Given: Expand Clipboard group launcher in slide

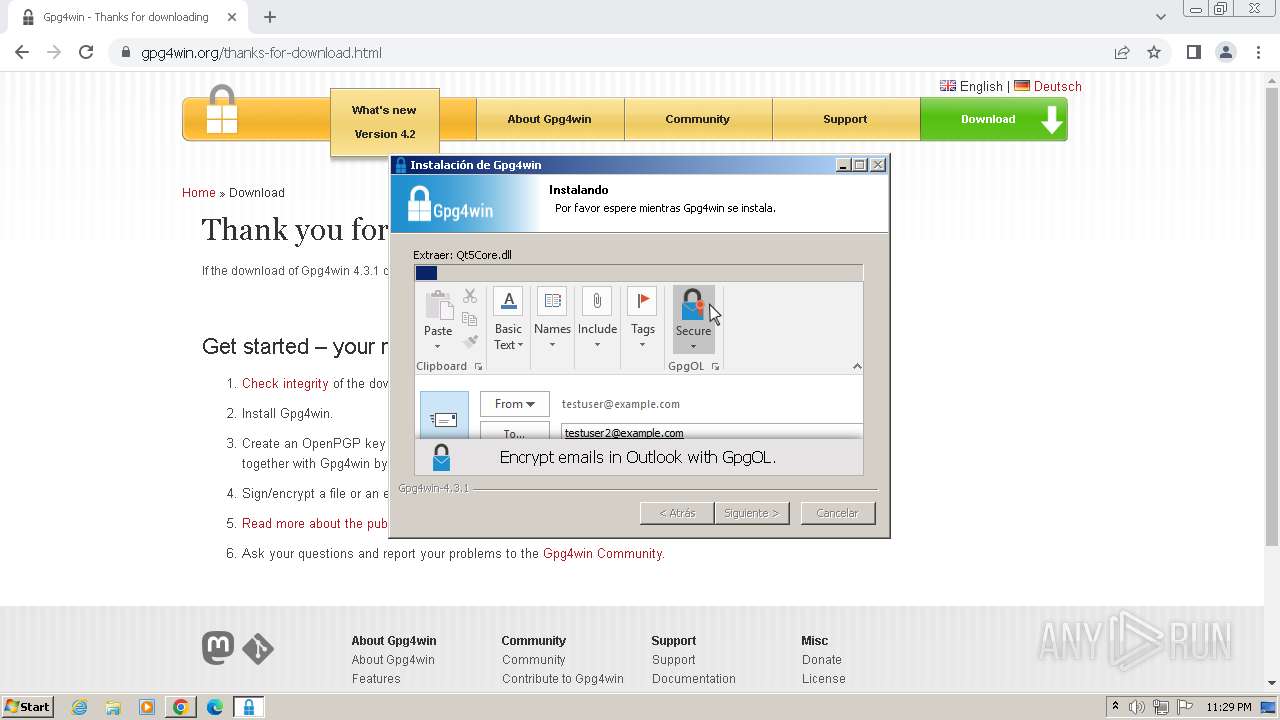Looking at the screenshot, I should [478, 367].
